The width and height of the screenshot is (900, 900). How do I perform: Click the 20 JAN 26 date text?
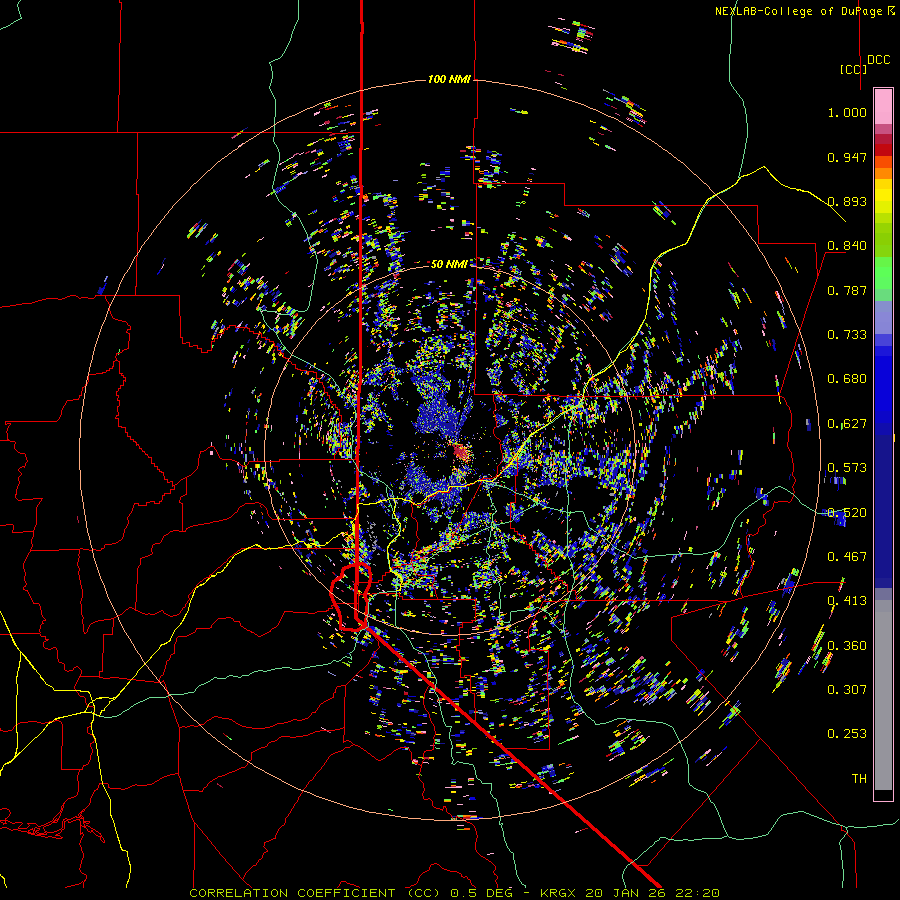coord(626,893)
